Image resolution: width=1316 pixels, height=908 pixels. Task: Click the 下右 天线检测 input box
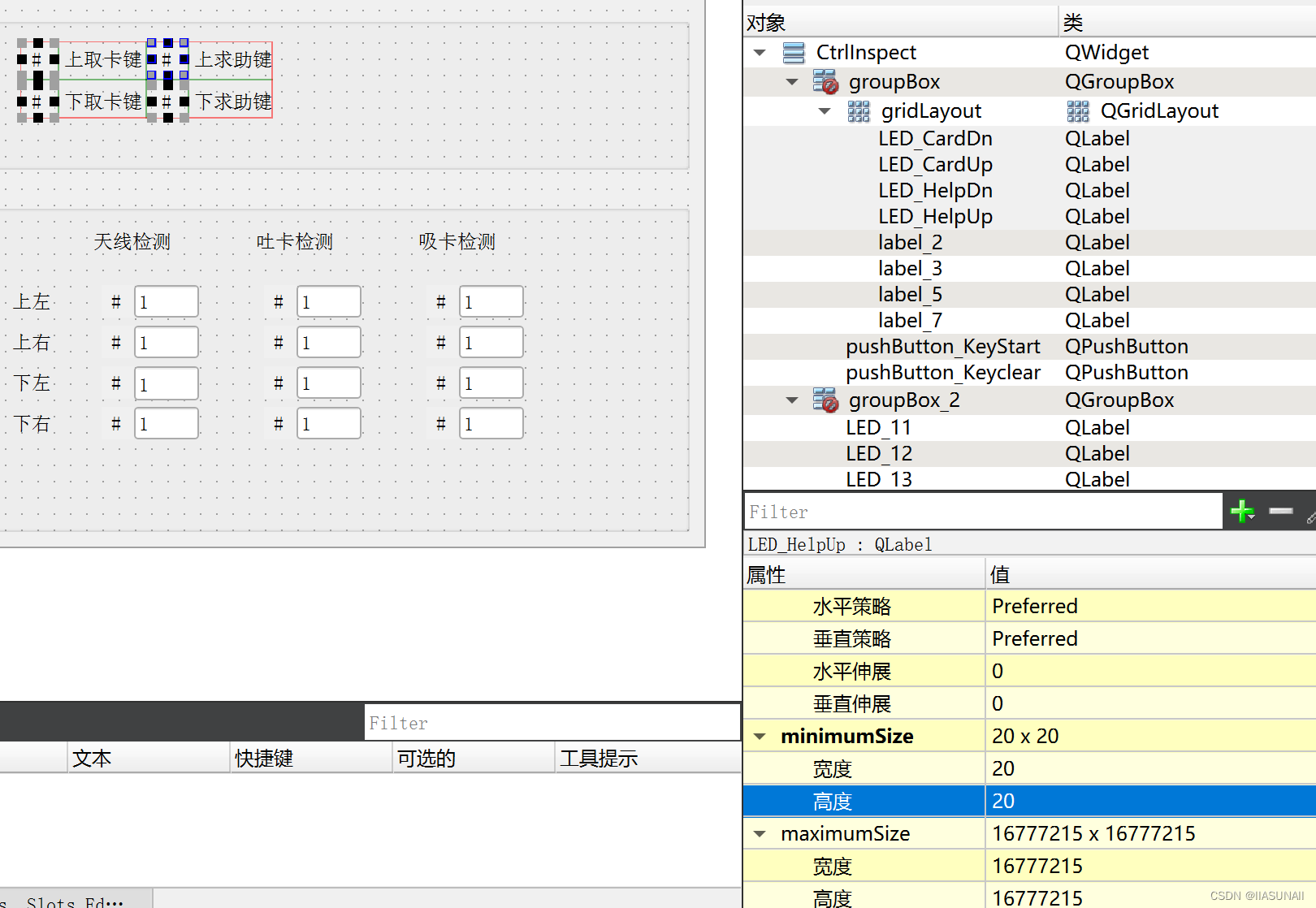click(x=167, y=424)
